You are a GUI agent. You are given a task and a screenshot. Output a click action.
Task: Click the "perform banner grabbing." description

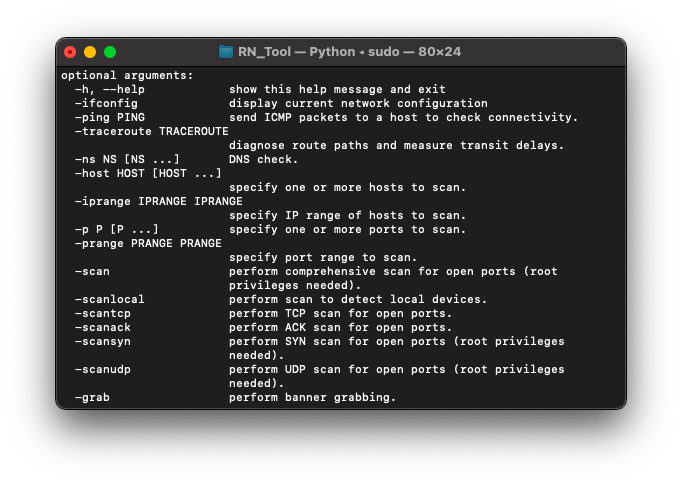(x=312, y=397)
